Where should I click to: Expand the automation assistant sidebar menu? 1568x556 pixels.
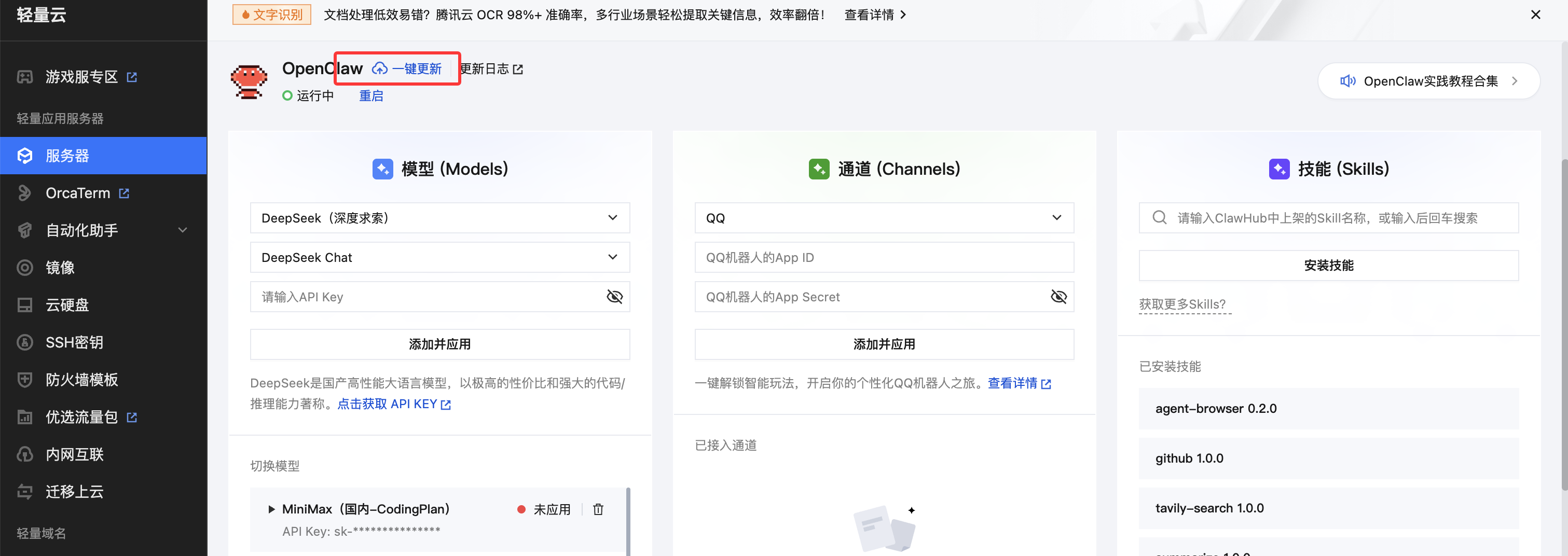(182, 230)
